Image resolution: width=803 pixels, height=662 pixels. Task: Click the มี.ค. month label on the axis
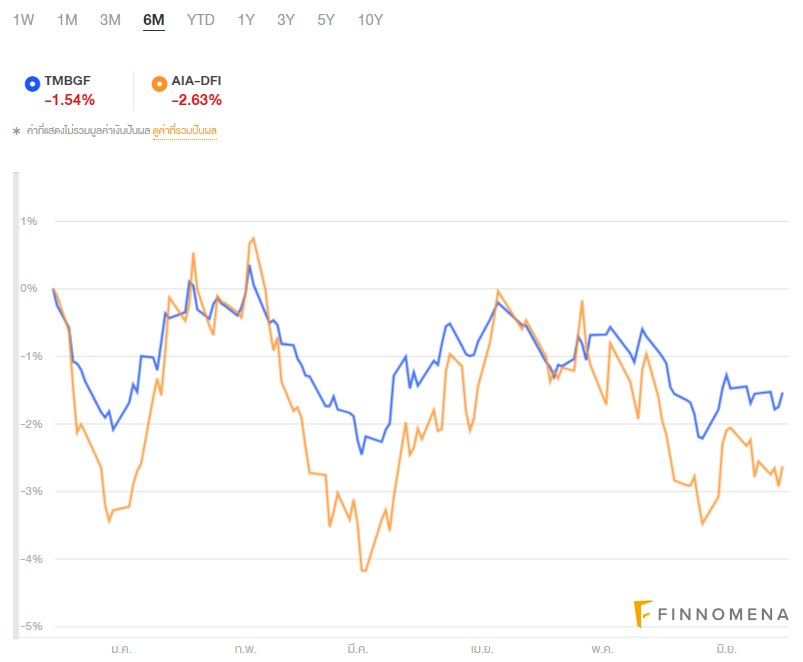coord(363,649)
